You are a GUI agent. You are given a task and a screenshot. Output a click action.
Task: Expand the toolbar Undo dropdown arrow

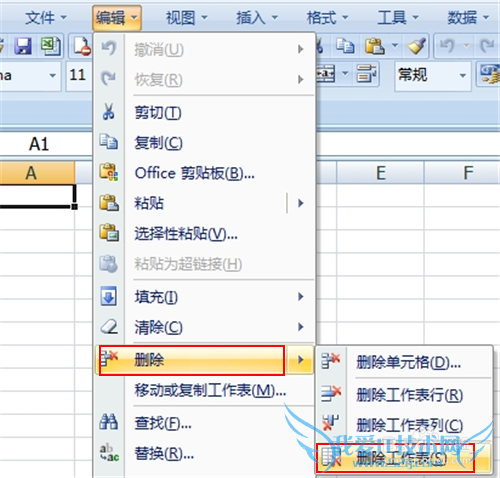pyautogui.click(x=467, y=46)
